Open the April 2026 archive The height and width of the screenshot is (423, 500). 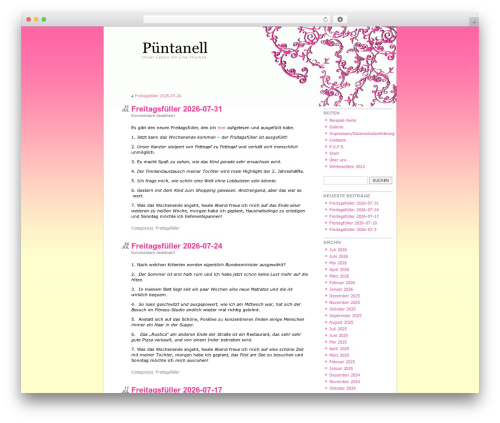(339, 269)
